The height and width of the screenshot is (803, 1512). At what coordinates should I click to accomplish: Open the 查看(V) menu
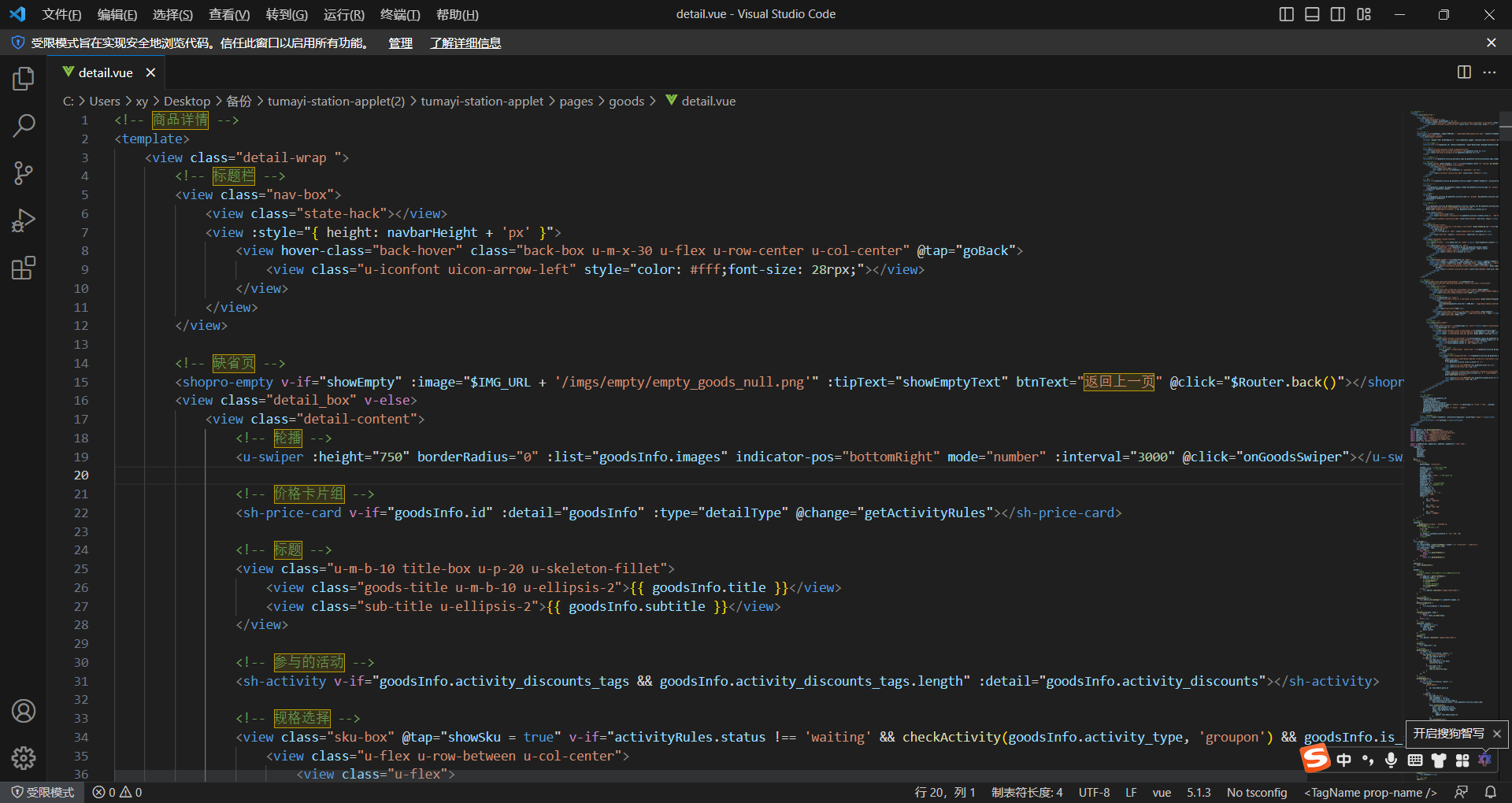pyautogui.click(x=229, y=14)
